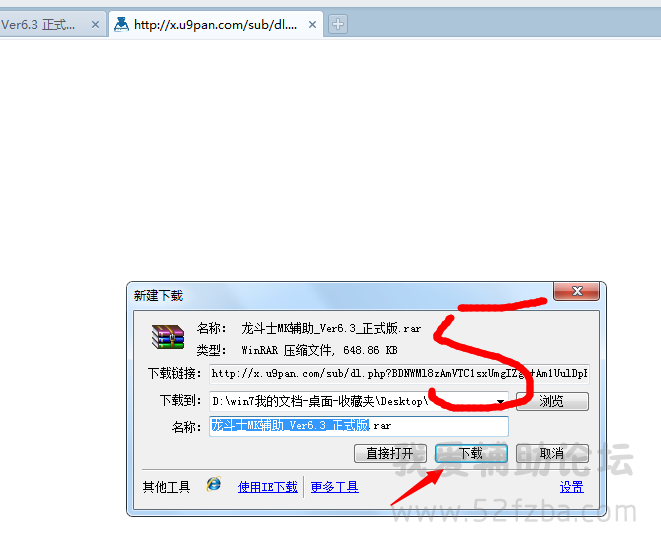Expand the 下载到 path dropdown arrow
This screenshot has height=550, width=661.
tap(500, 401)
